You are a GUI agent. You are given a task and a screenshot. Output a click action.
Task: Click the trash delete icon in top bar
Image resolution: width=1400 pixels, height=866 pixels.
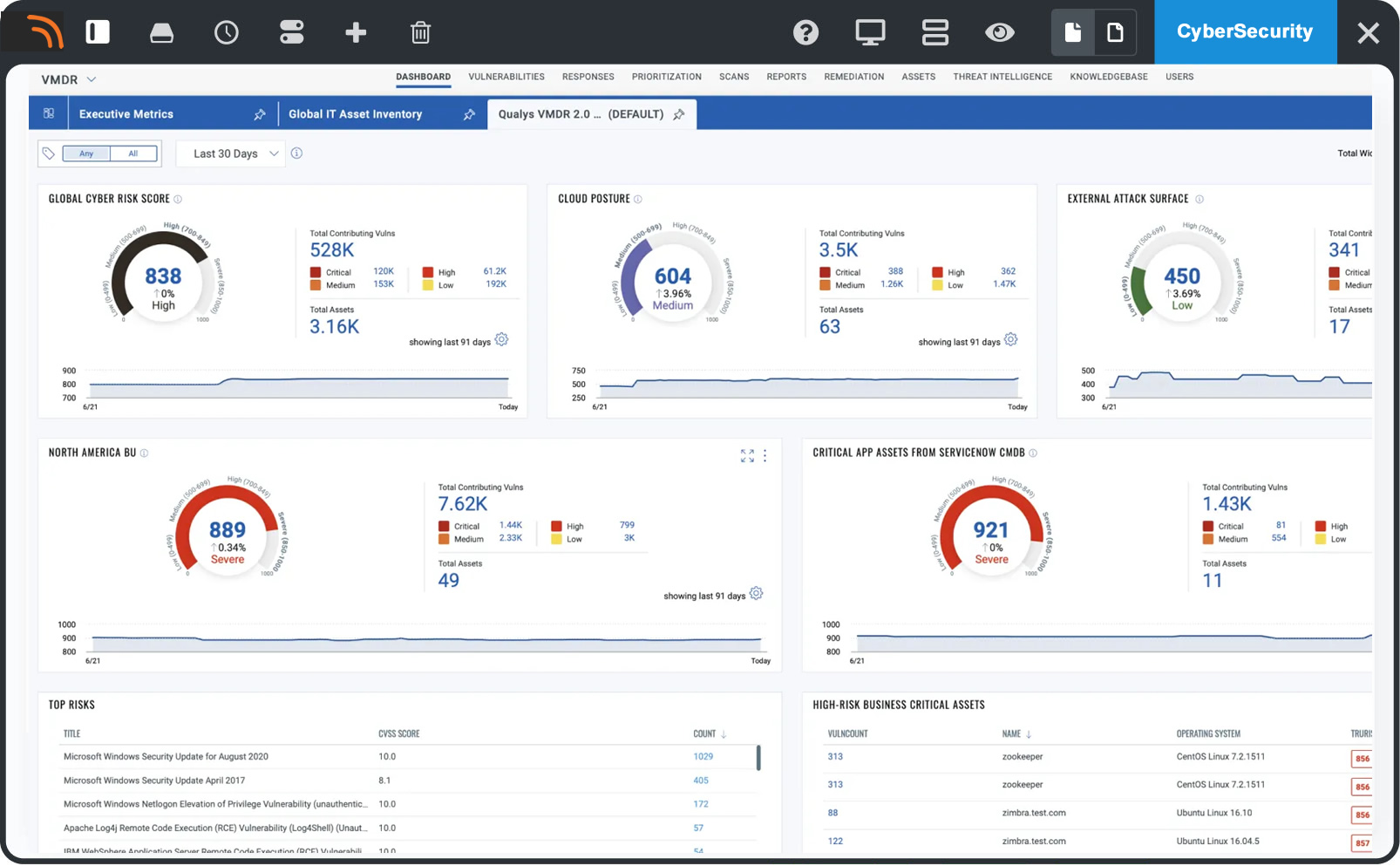(x=420, y=33)
